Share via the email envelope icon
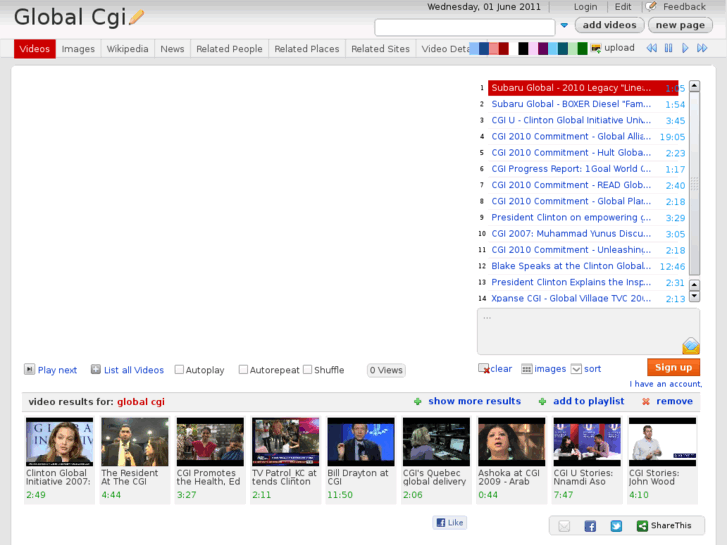This screenshot has height=545, width=727. pyautogui.click(x=564, y=526)
